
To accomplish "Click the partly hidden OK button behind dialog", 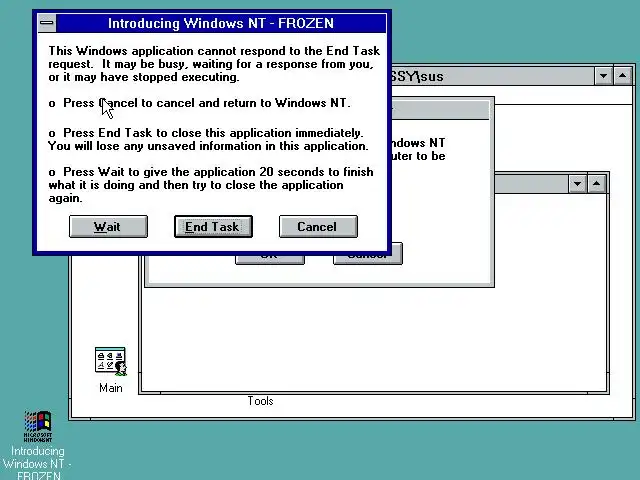I will (270, 259).
